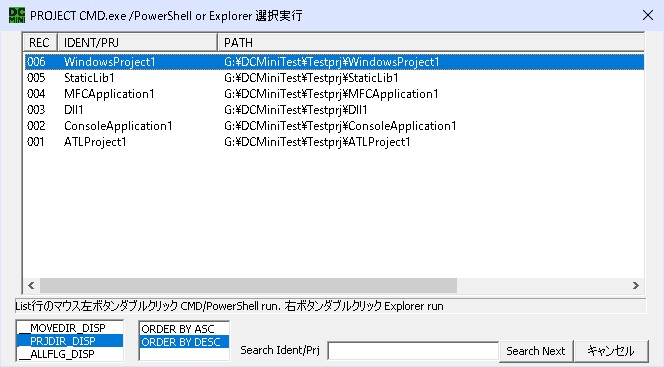The image size is (664, 367).
Task: Click the Search Ident/Prj label
Action: (280, 350)
